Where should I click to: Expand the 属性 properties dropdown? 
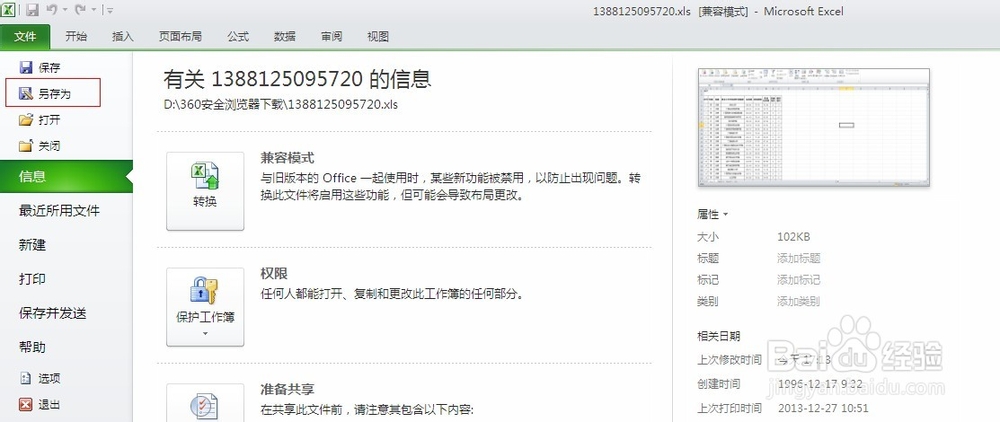(712, 215)
